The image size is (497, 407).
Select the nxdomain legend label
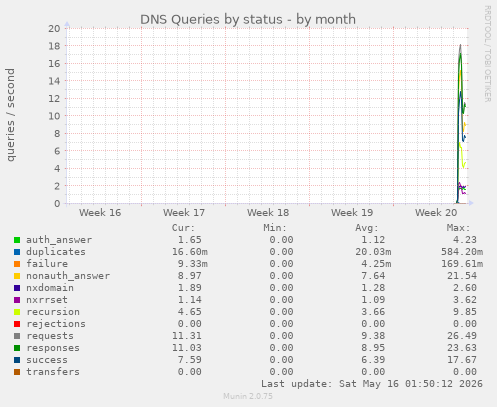pos(50,288)
